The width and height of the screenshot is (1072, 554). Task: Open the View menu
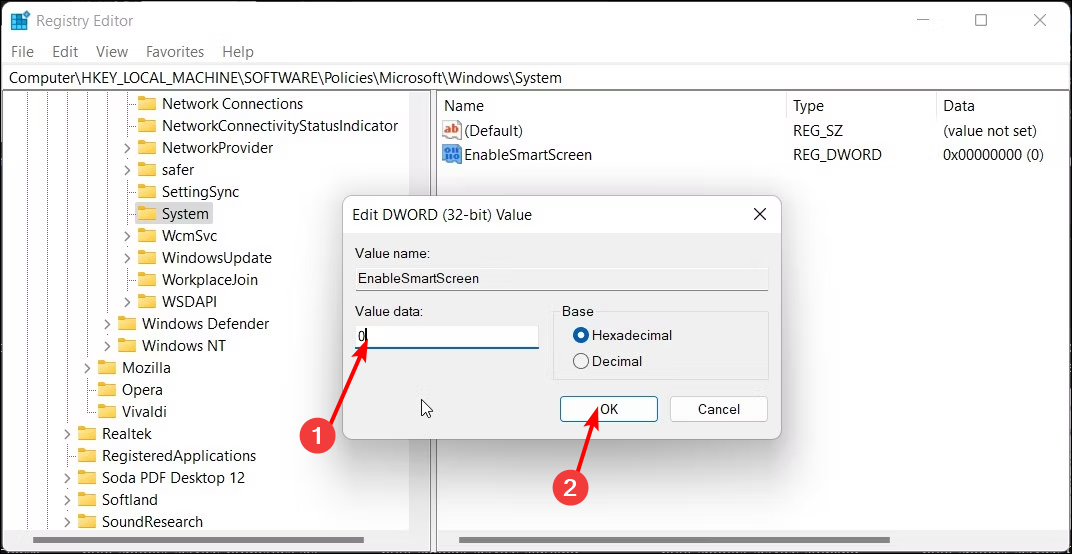pos(112,52)
